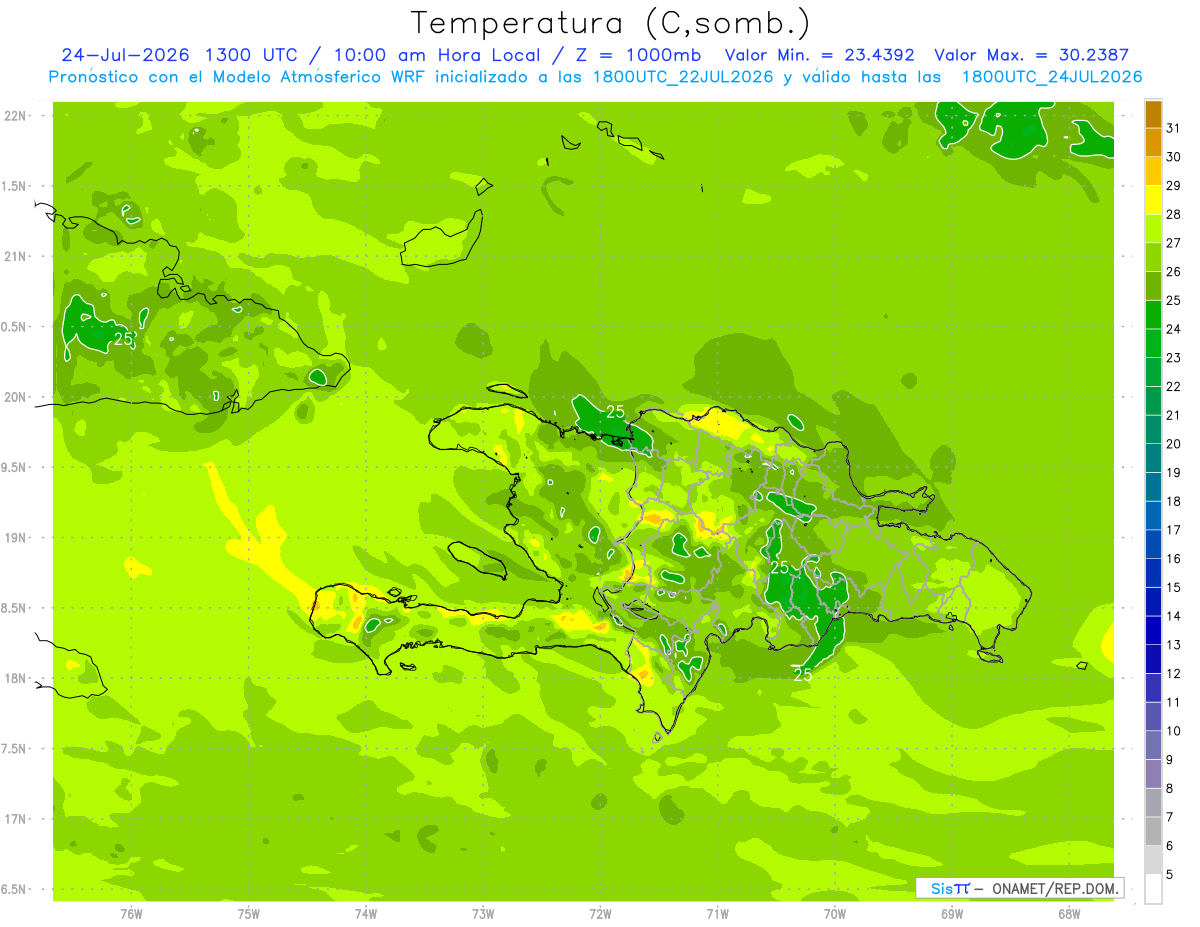Viewport: 1200px width, 927px height.
Task: Click the yellow swatch between 28 and 29
Action: [1153, 200]
